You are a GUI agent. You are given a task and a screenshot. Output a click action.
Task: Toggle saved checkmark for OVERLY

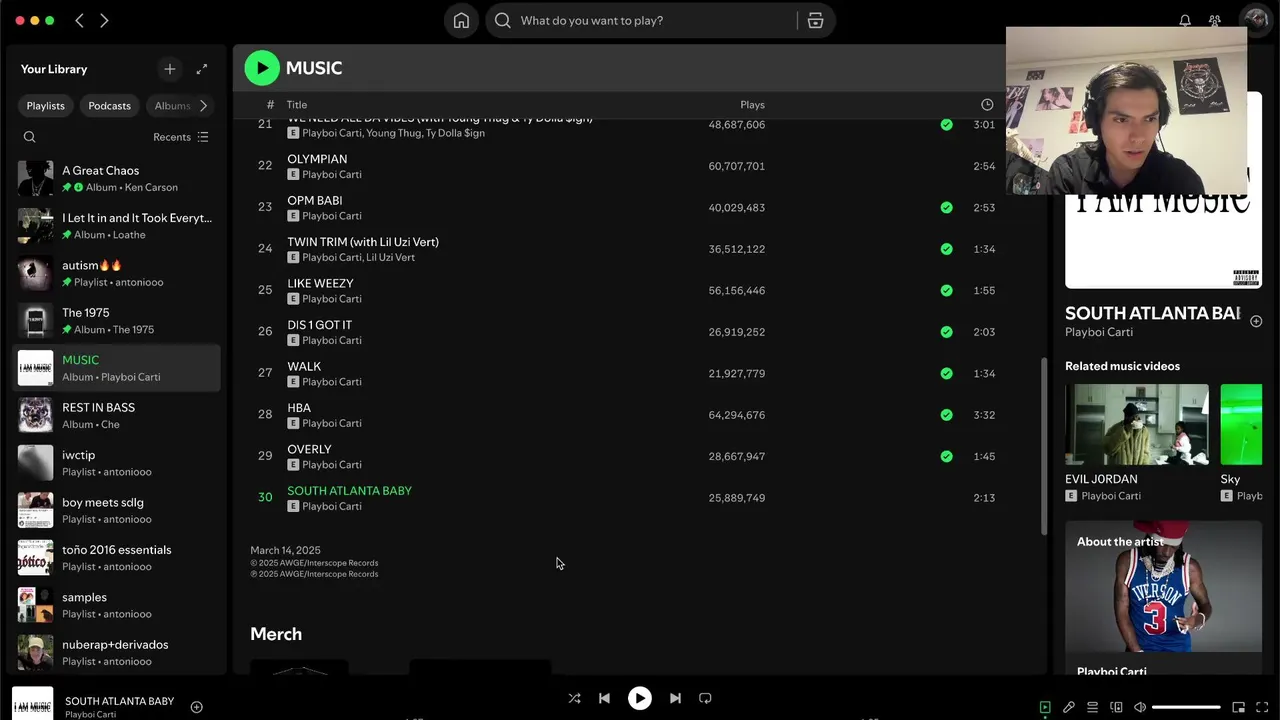(946, 456)
